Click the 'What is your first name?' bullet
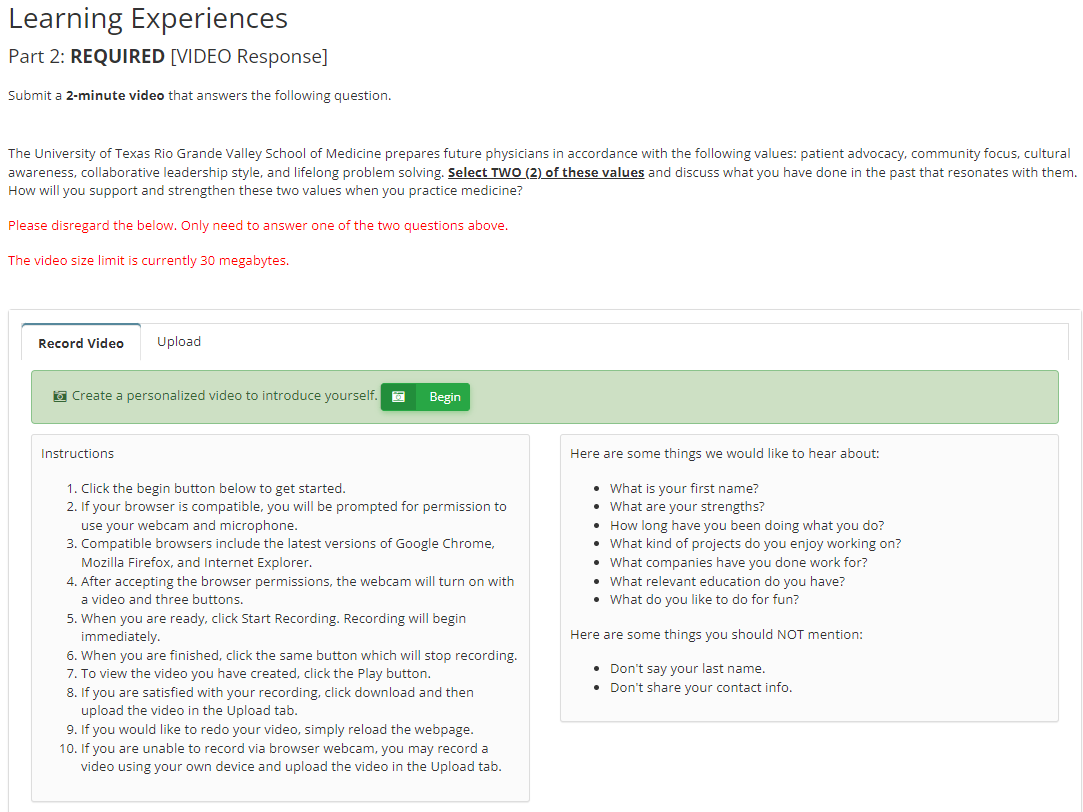This screenshot has width=1083, height=812. [x=684, y=488]
